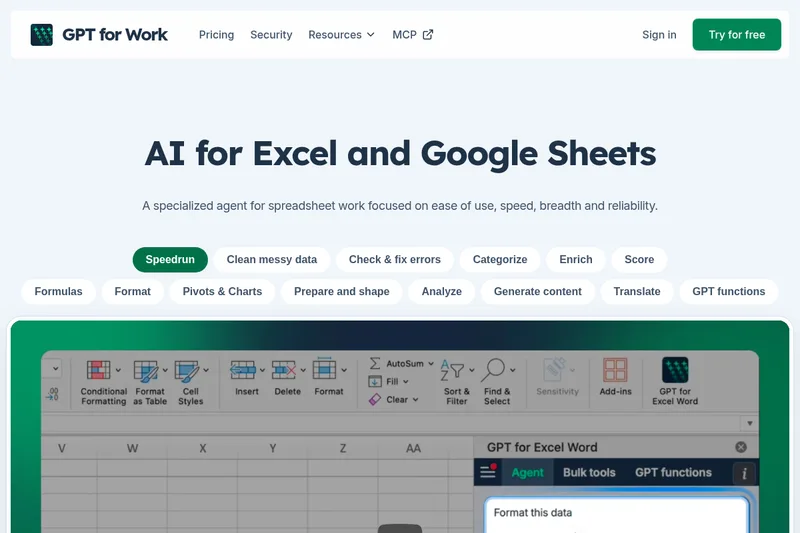The height and width of the screenshot is (533, 800).
Task: Open the Format as Table dropdown arrow
Action: click(x=165, y=370)
